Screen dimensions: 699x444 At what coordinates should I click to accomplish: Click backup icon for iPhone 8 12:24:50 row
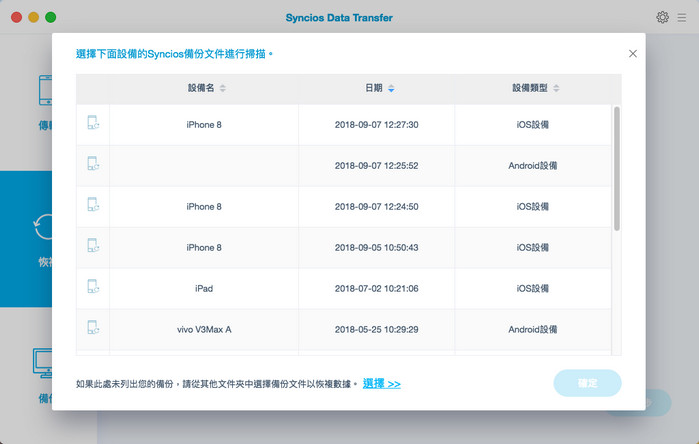[93, 205]
